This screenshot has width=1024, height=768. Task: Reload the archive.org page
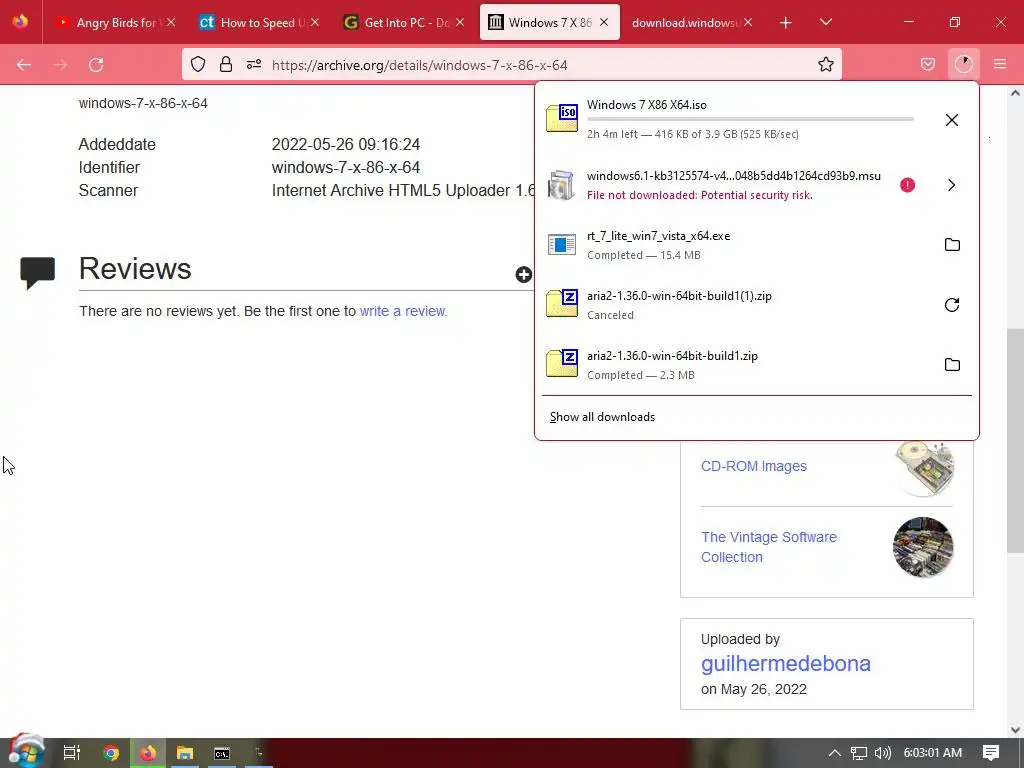[96, 65]
